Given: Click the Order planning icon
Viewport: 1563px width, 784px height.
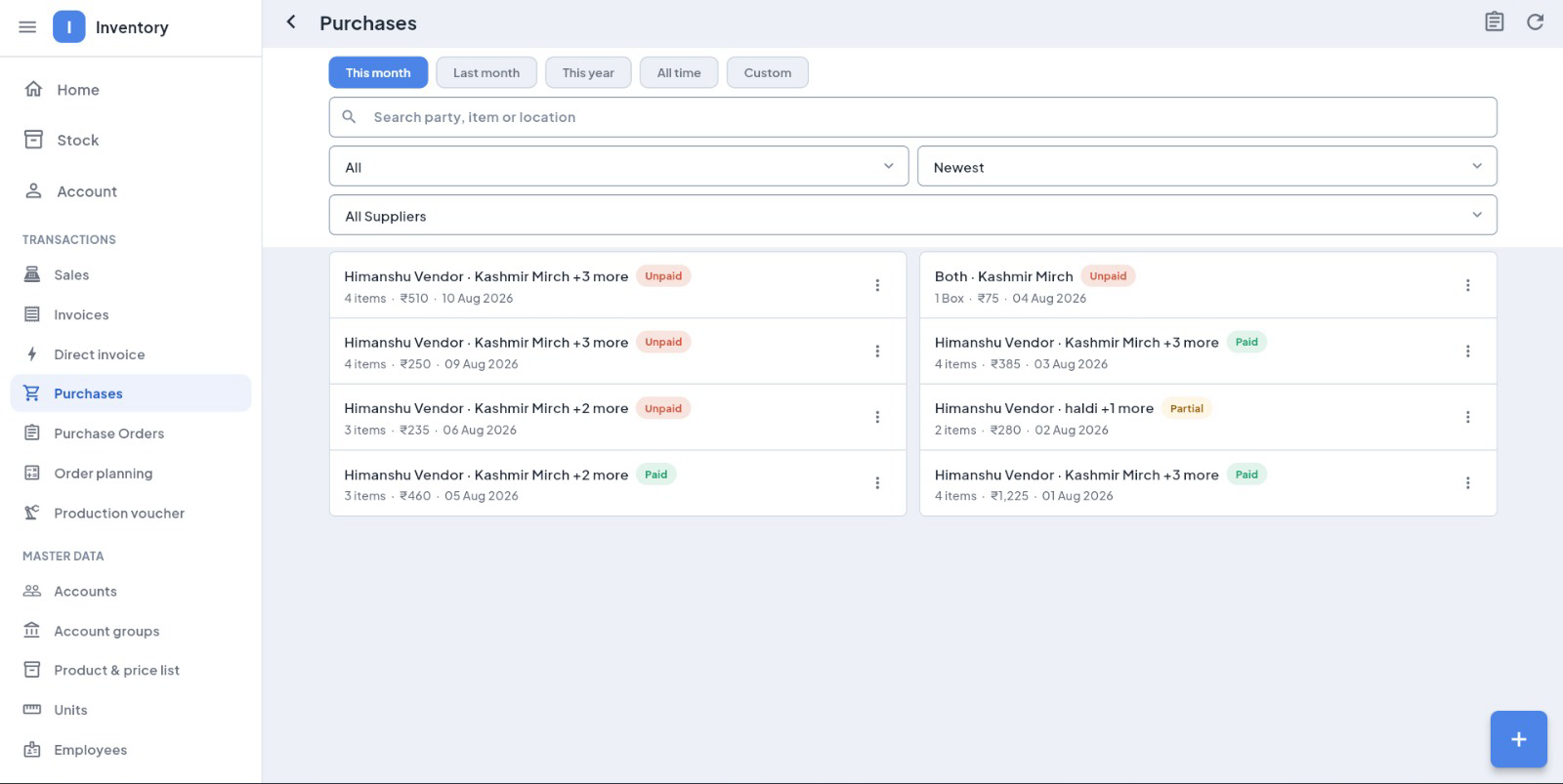Looking at the screenshot, I should point(32,473).
